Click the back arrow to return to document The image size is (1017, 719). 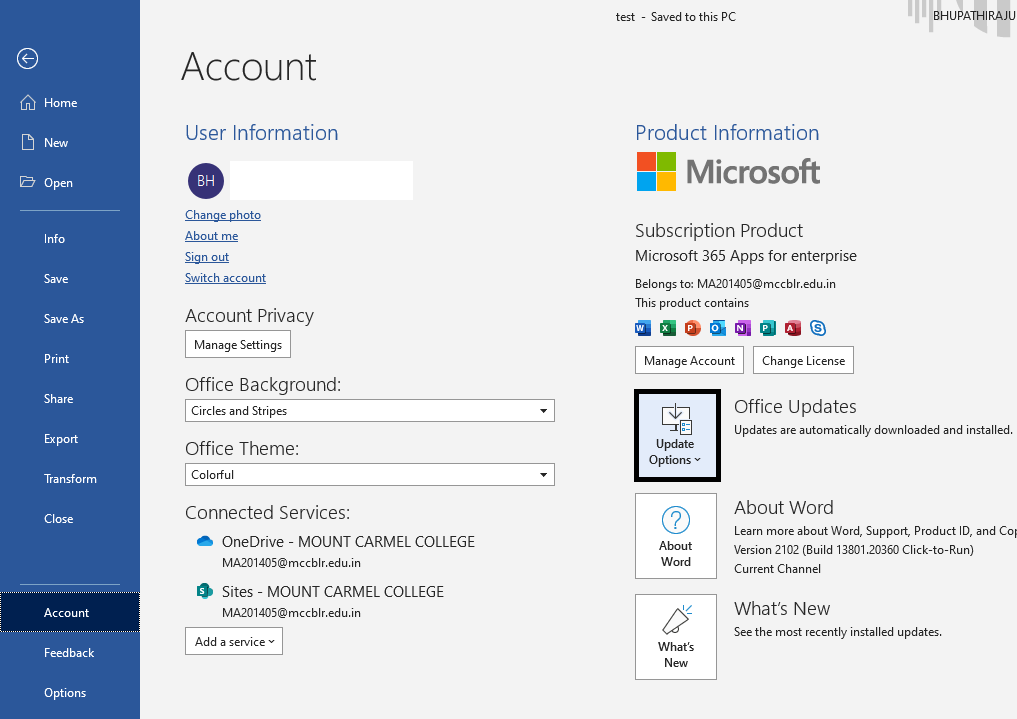pyautogui.click(x=27, y=58)
